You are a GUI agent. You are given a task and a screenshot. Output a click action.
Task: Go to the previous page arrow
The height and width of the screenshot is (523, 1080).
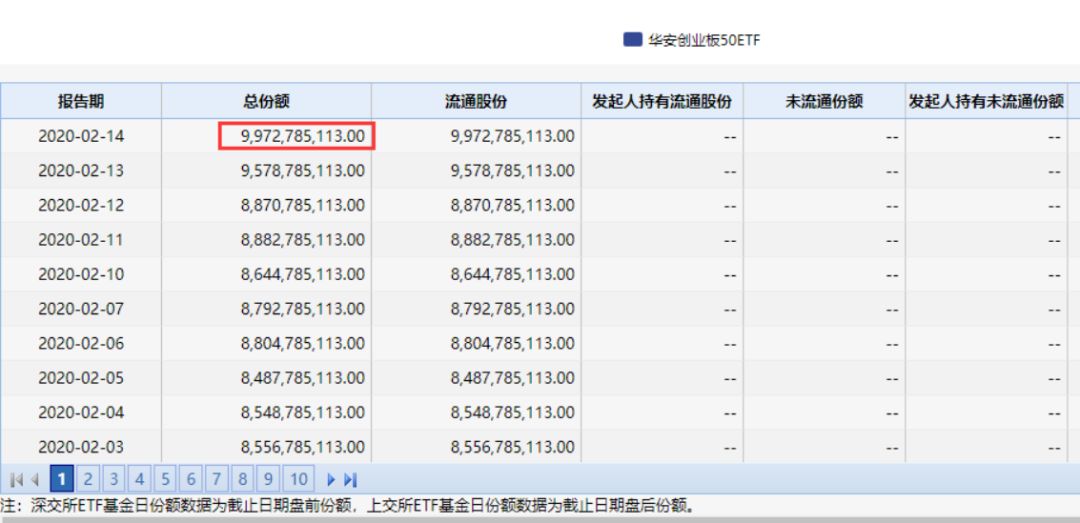click(34, 480)
